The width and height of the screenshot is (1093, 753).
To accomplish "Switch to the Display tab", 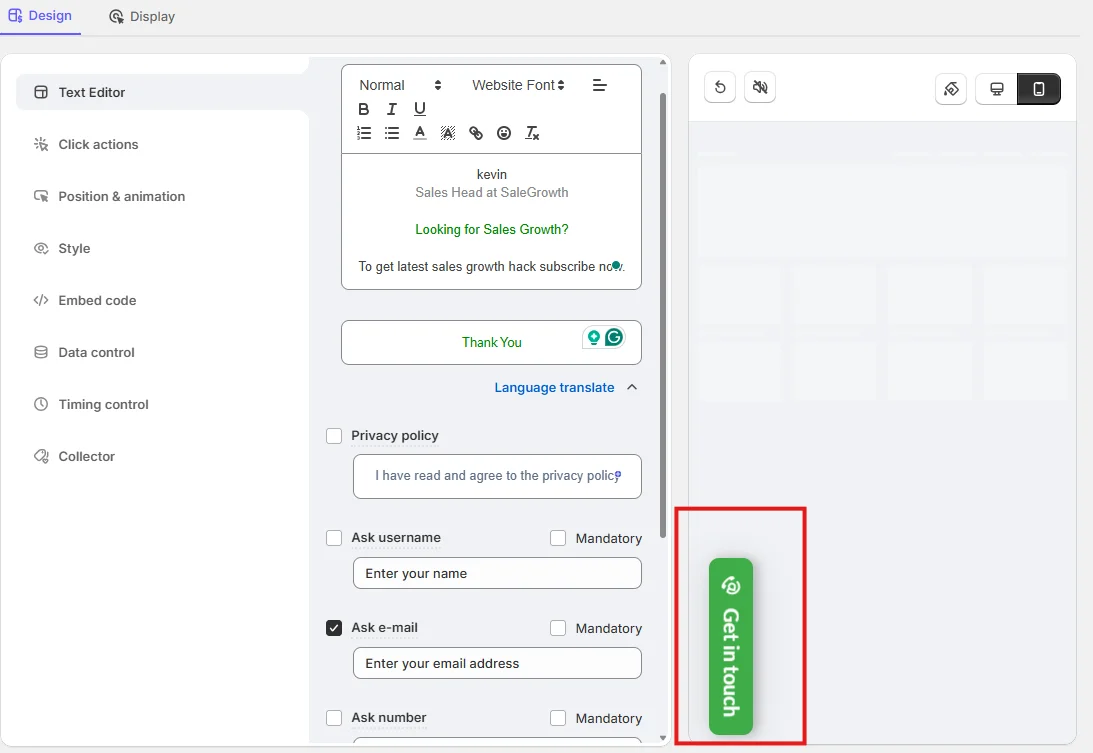I will [x=142, y=16].
